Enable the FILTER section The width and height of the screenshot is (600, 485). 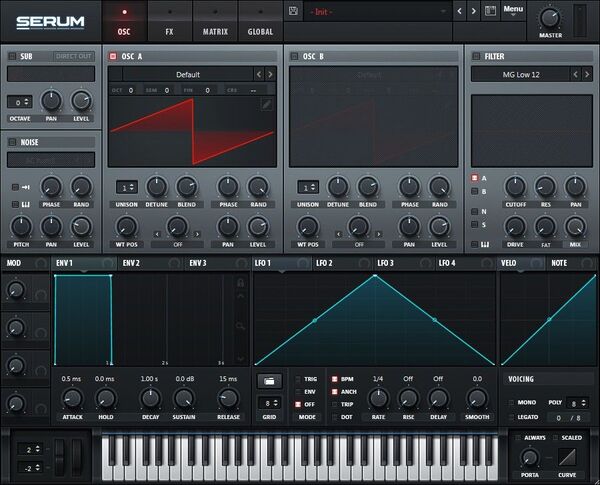tap(476, 56)
